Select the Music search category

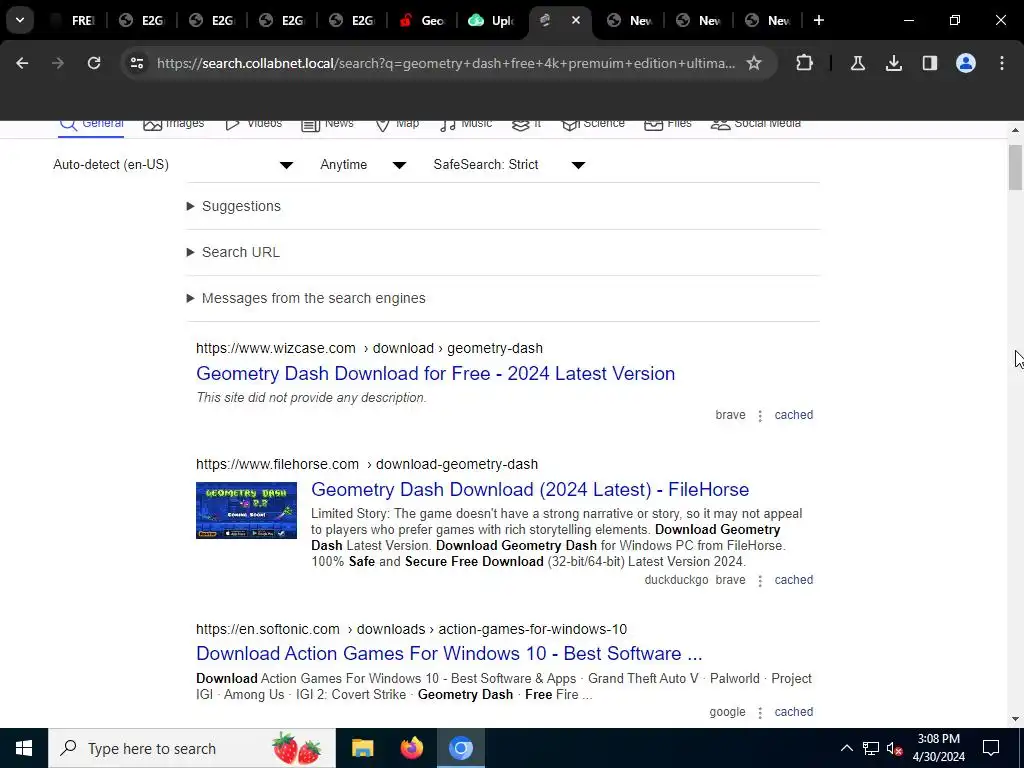(466, 124)
